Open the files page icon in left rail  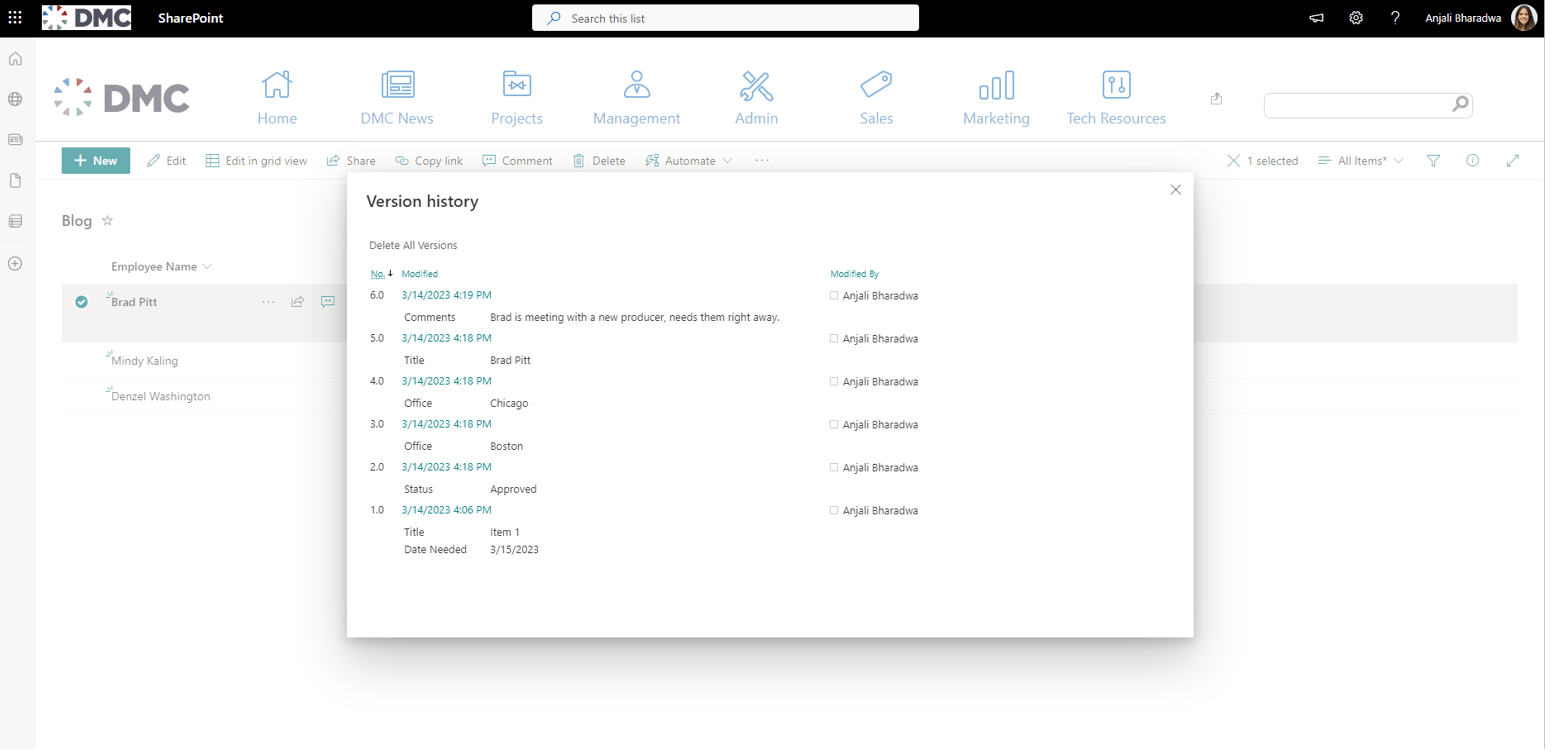click(x=15, y=182)
